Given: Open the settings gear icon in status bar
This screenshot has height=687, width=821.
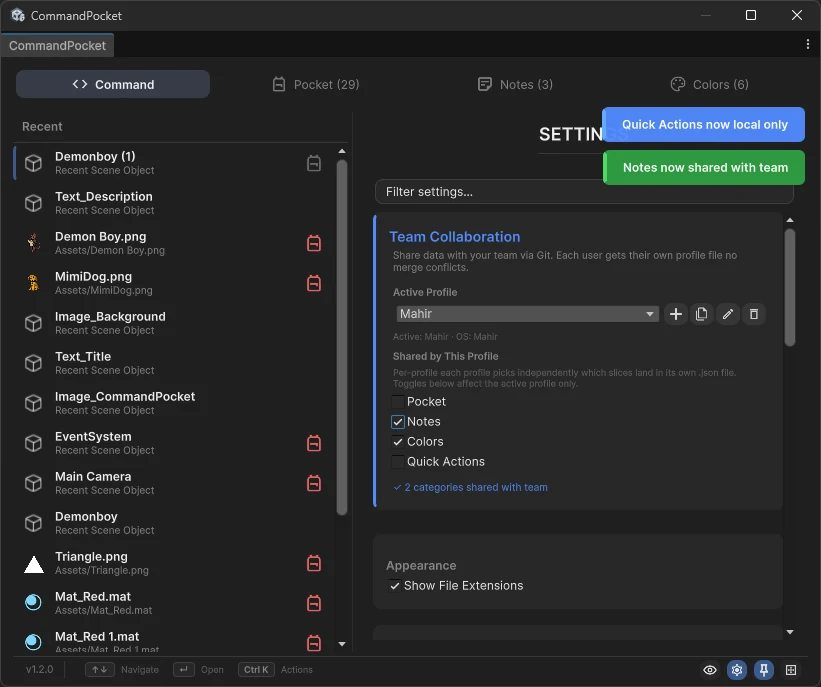Looking at the screenshot, I should click(x=737, y=670).
